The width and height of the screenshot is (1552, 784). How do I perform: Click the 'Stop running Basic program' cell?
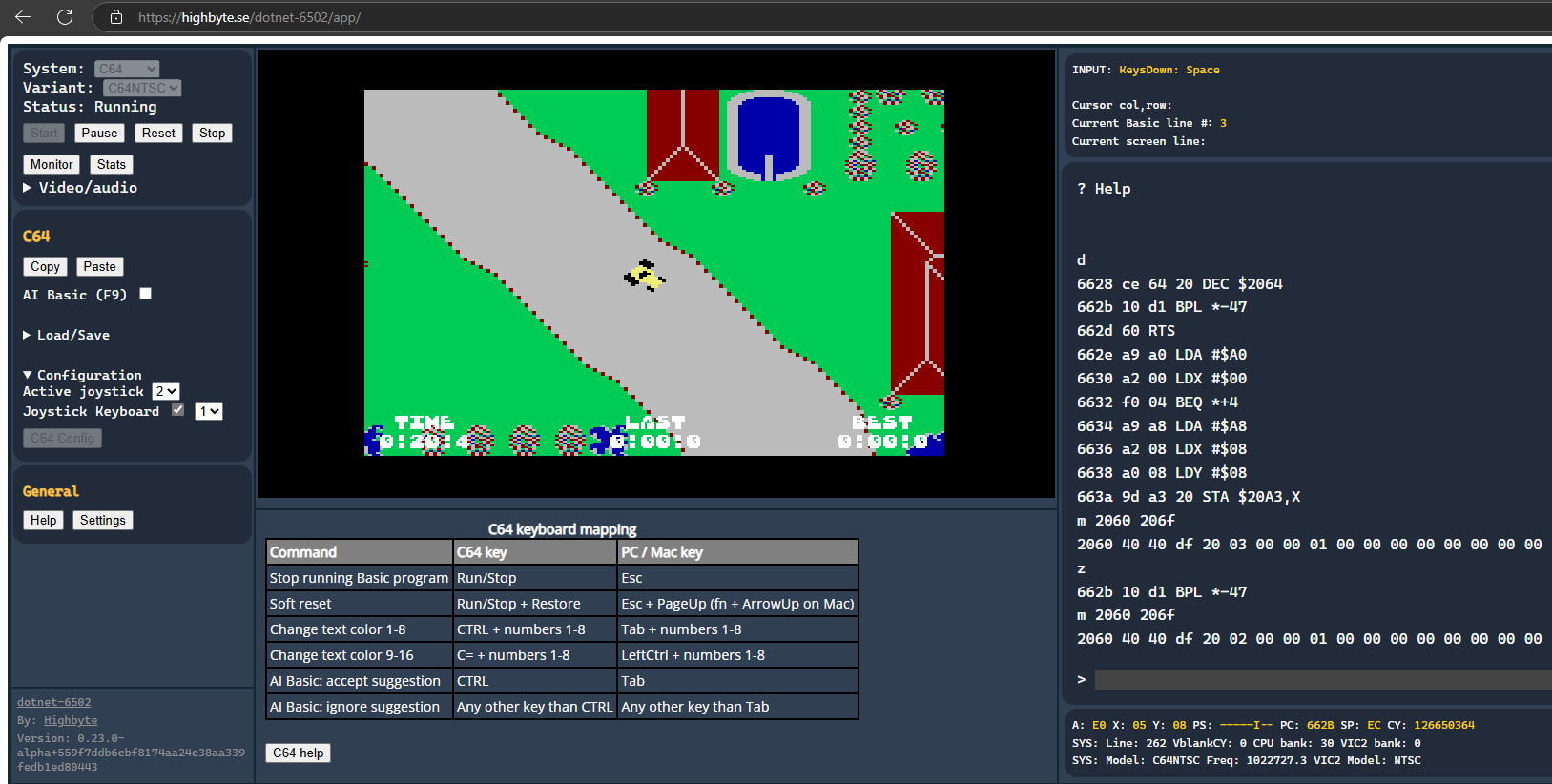click(x=360, y=578)
